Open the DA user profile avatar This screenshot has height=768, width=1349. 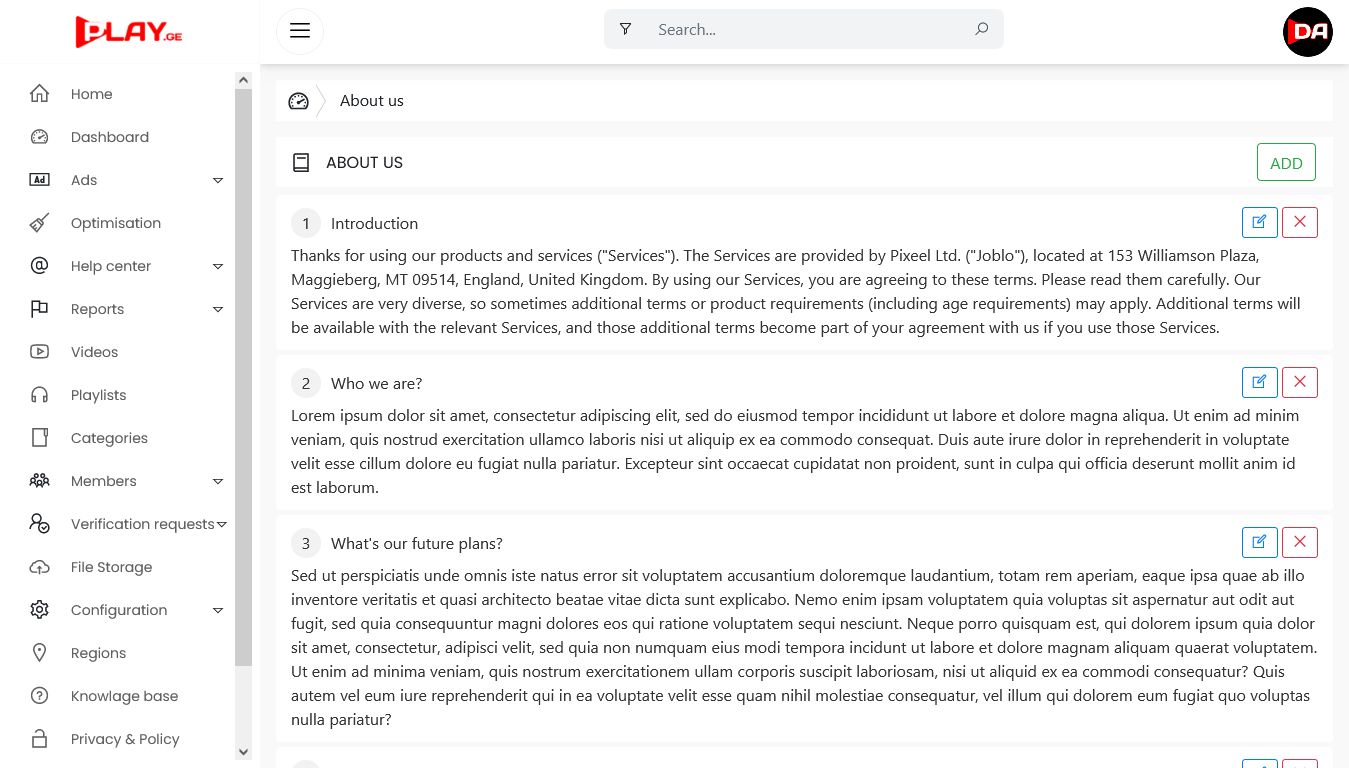click(1307, 31)
